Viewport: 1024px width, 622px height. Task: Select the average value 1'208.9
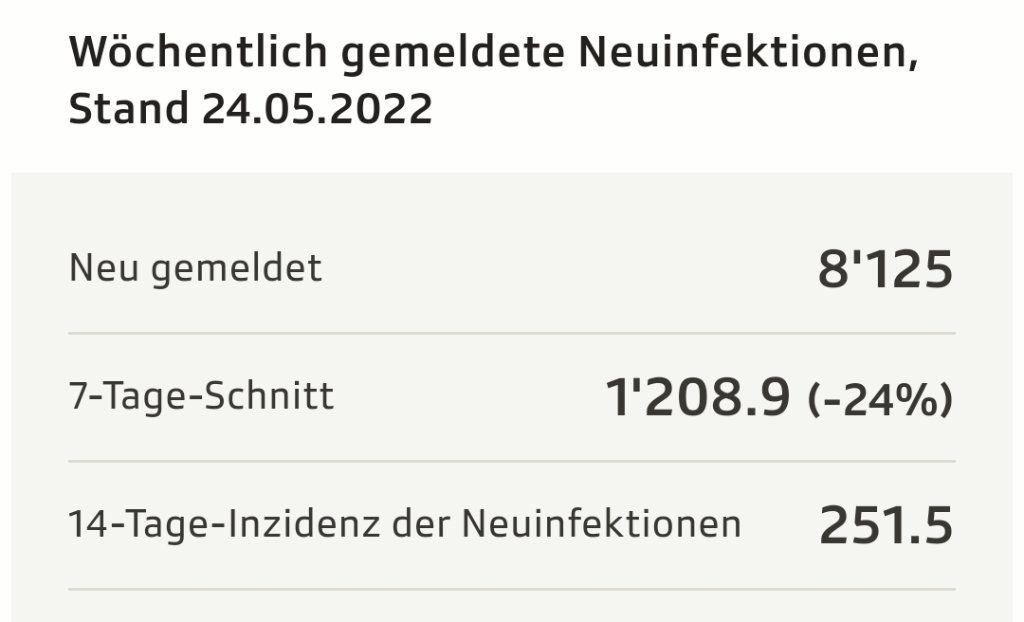tap(698, 398)
